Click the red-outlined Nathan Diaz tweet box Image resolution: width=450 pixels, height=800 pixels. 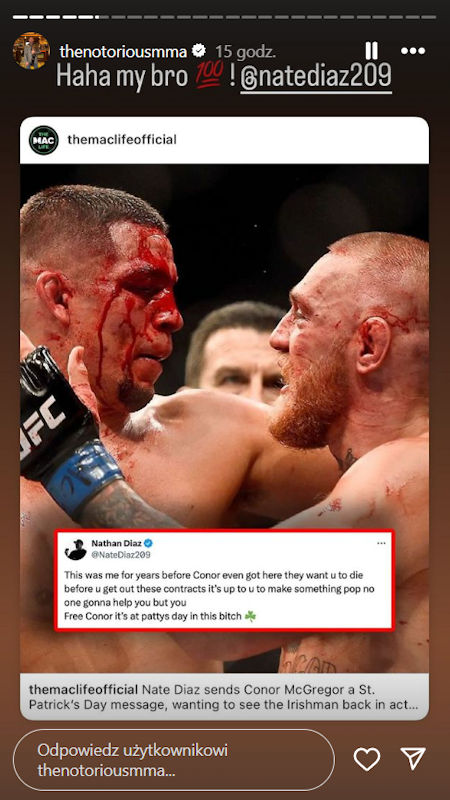(224, 581)
